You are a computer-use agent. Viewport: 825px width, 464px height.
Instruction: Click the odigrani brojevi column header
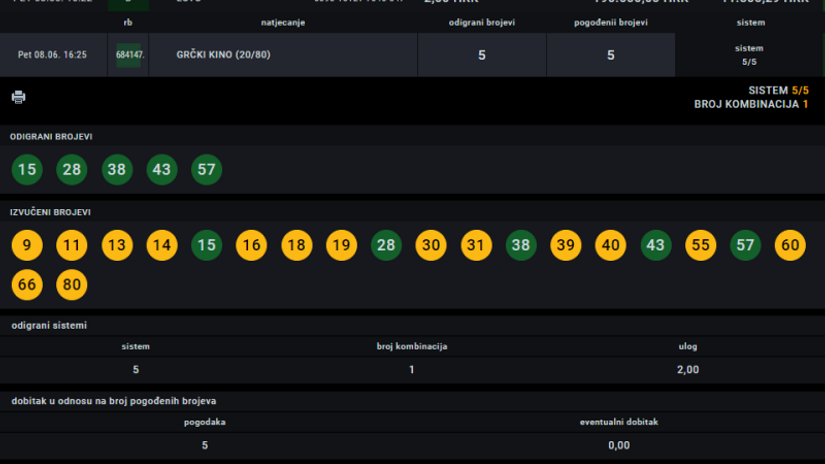tap(481, 22)
